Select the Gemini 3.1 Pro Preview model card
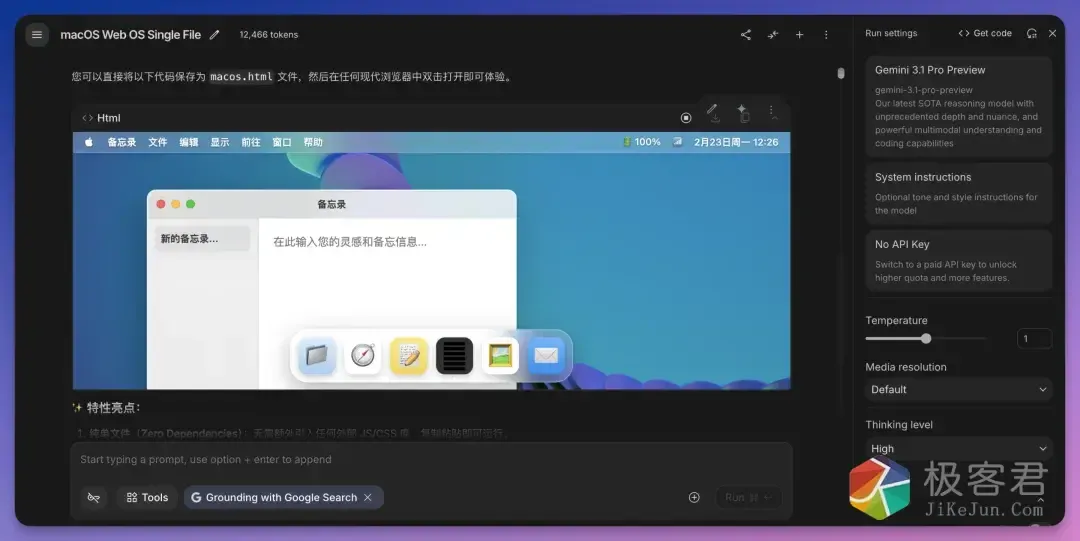Image resolution: width=1080 pixels, height=541 pixels. coord(959,106)
